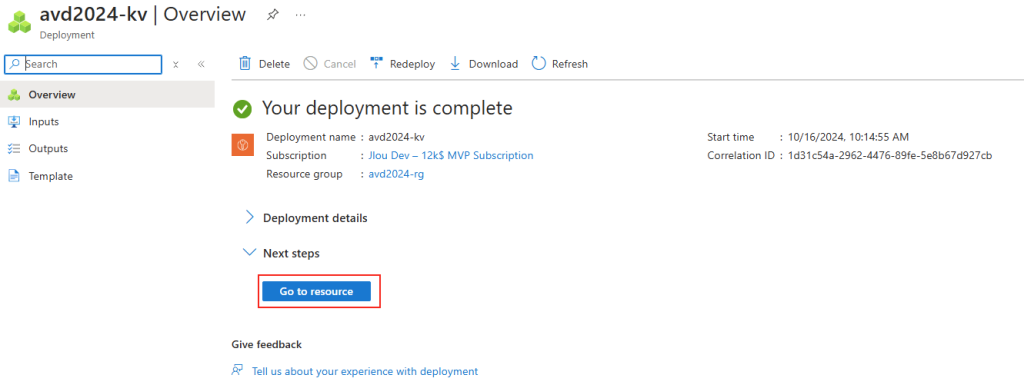Click the Start time value 10/16/2024
The image size is (1024, 385).
click(x=848, y=137)
